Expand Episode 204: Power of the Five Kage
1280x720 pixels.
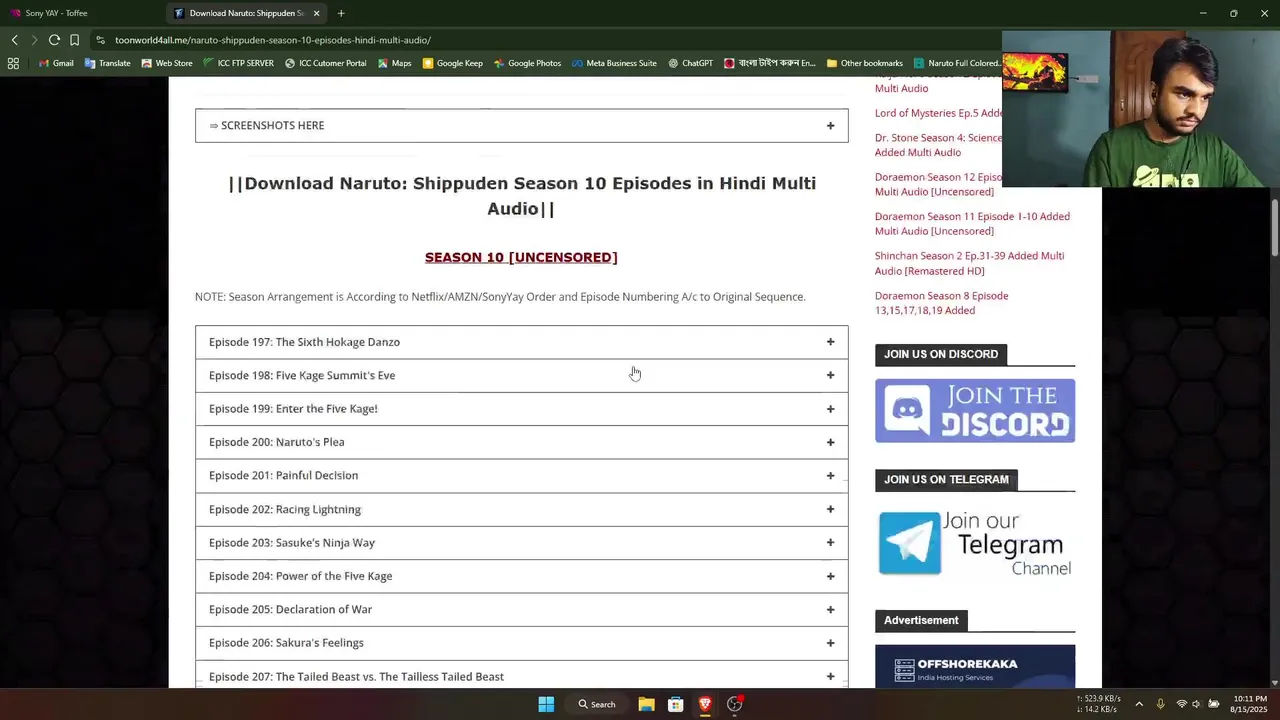(x=521, y=576)
